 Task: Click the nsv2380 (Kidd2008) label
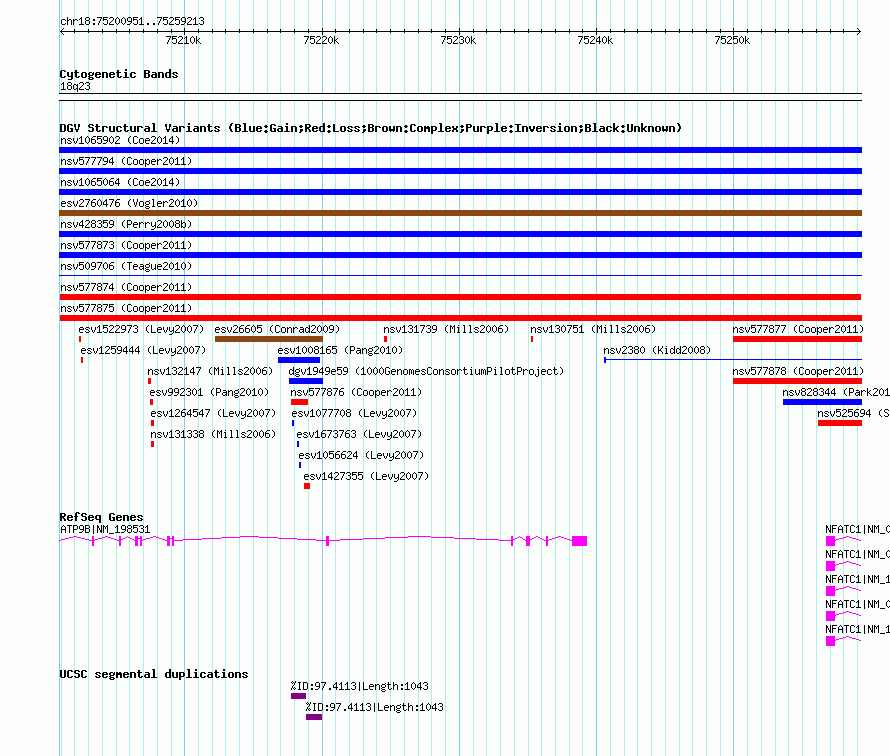[657, 350]
